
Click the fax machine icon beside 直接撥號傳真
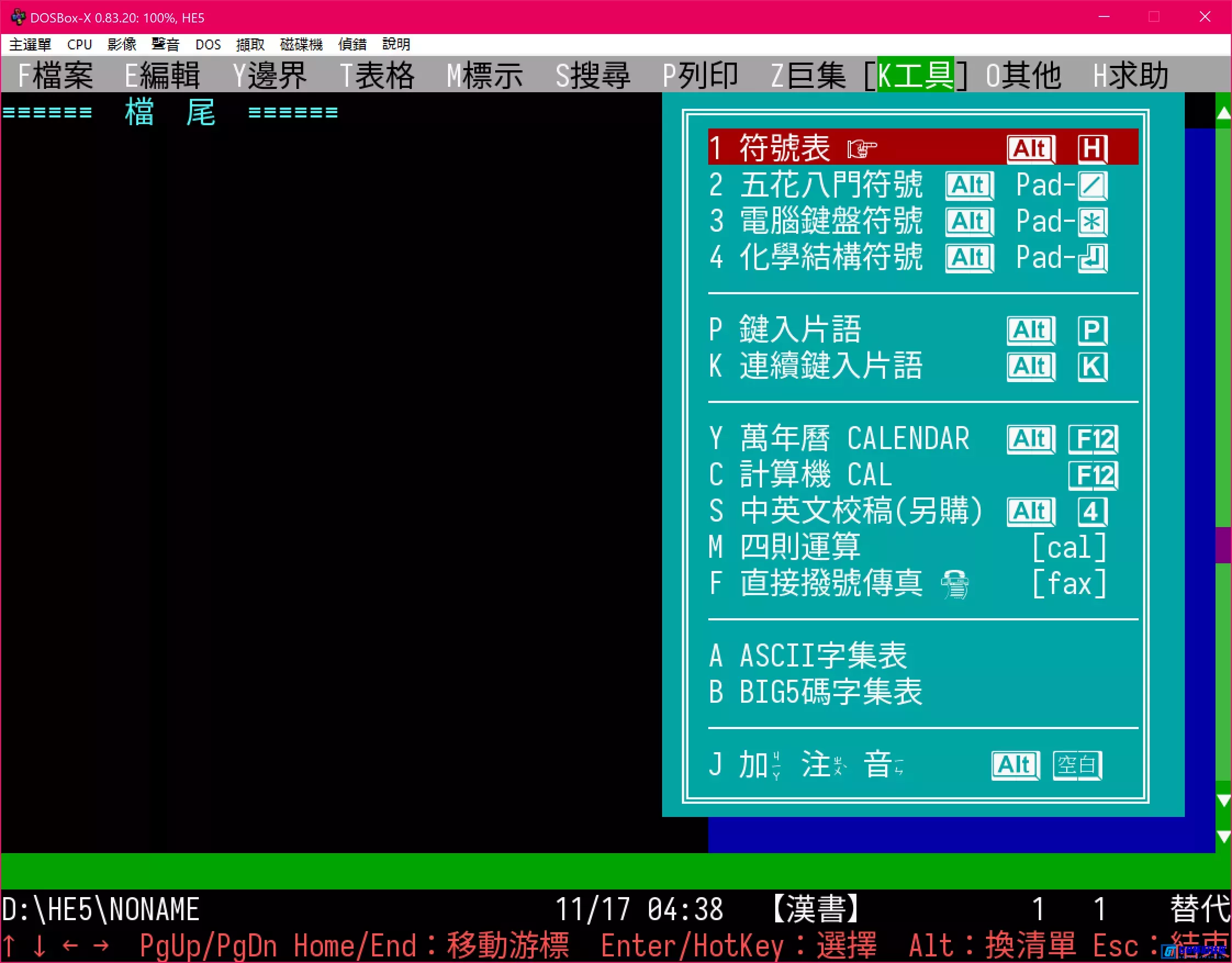955,585
